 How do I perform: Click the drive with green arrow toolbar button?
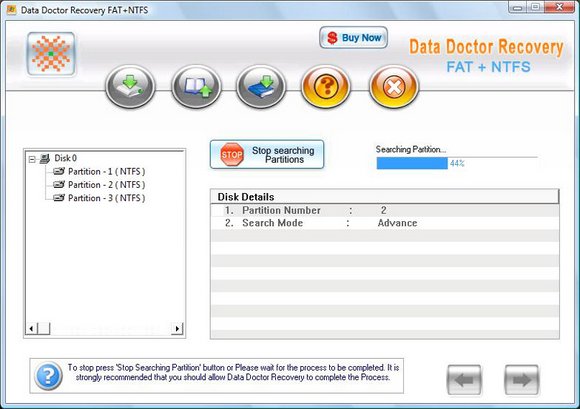coord(130,87)
